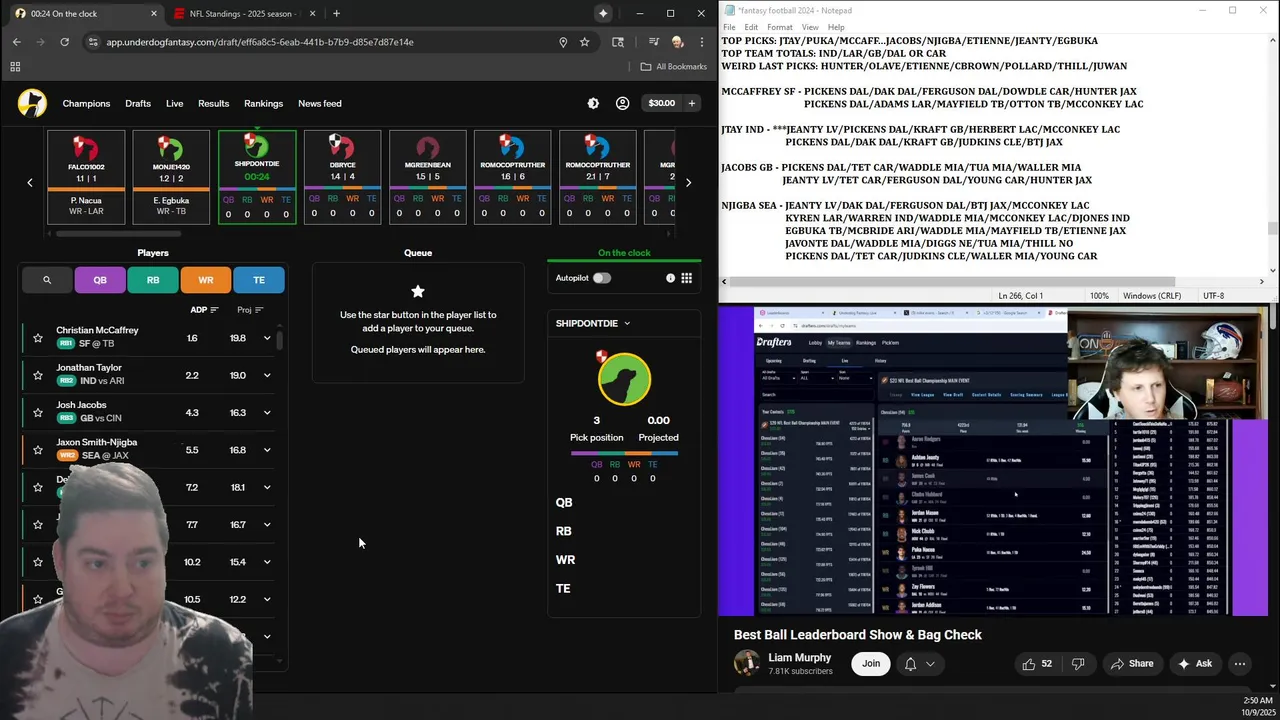Viewport: 1280px width, 720px height.
Task: Click the location pin in the address bar
Action: click(563, 42)
